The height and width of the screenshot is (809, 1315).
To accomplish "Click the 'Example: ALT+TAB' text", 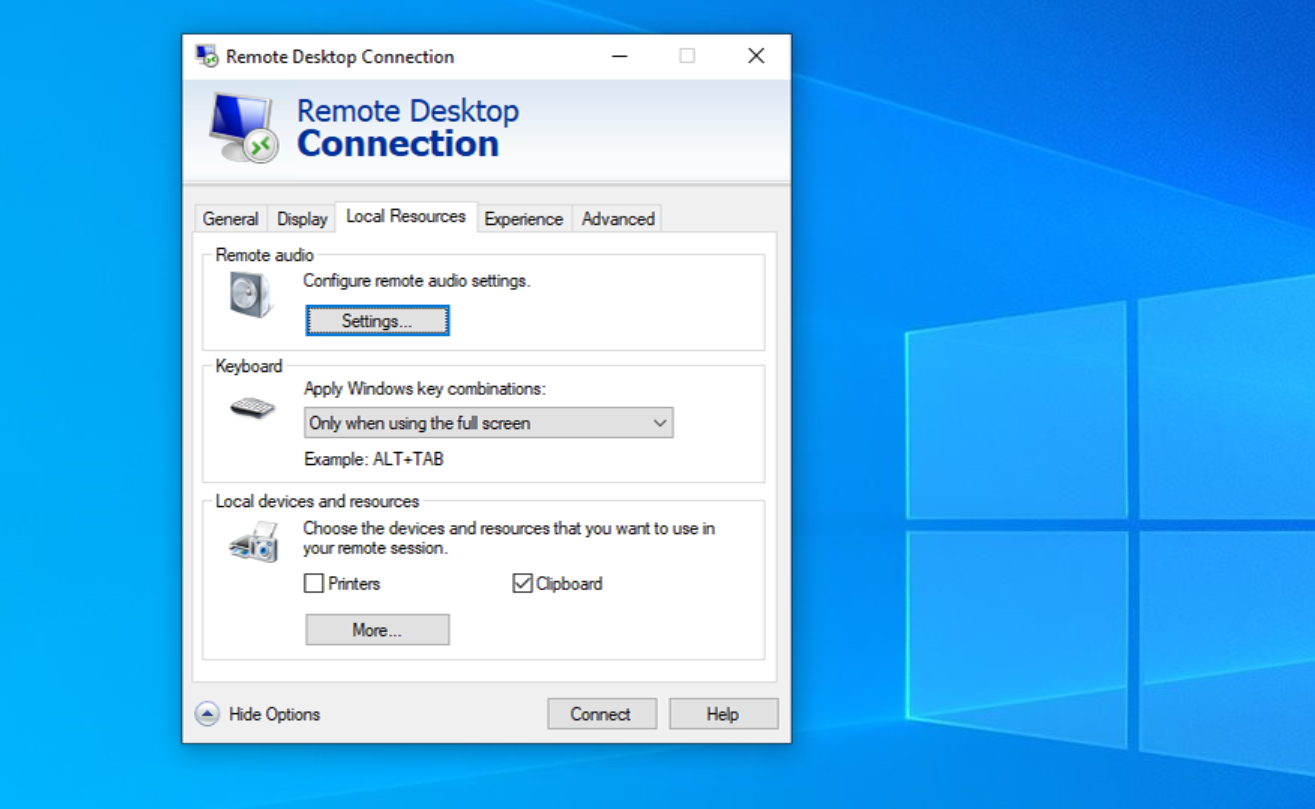I will (x=374, y=460).
